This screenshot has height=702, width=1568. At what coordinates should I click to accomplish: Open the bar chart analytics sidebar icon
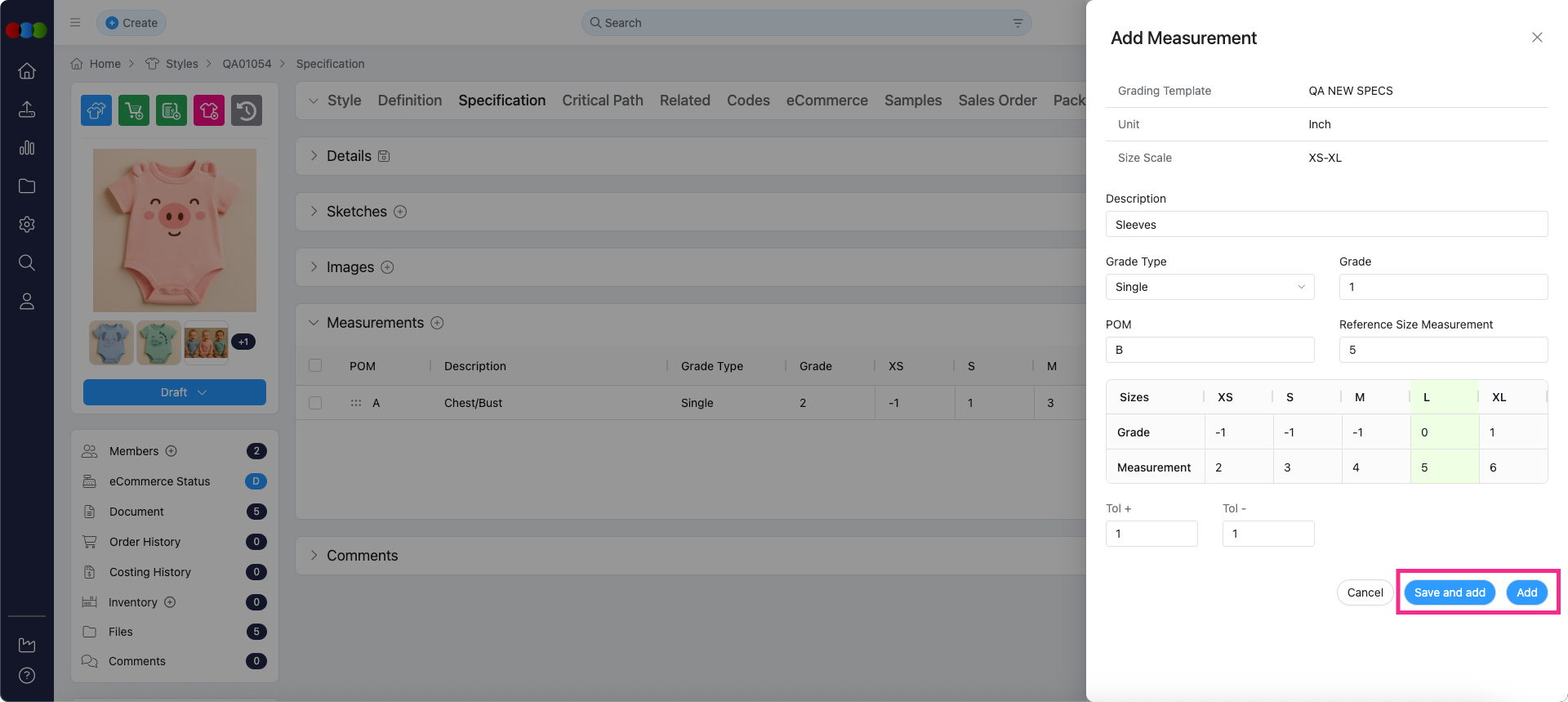[x=27, y=148]
